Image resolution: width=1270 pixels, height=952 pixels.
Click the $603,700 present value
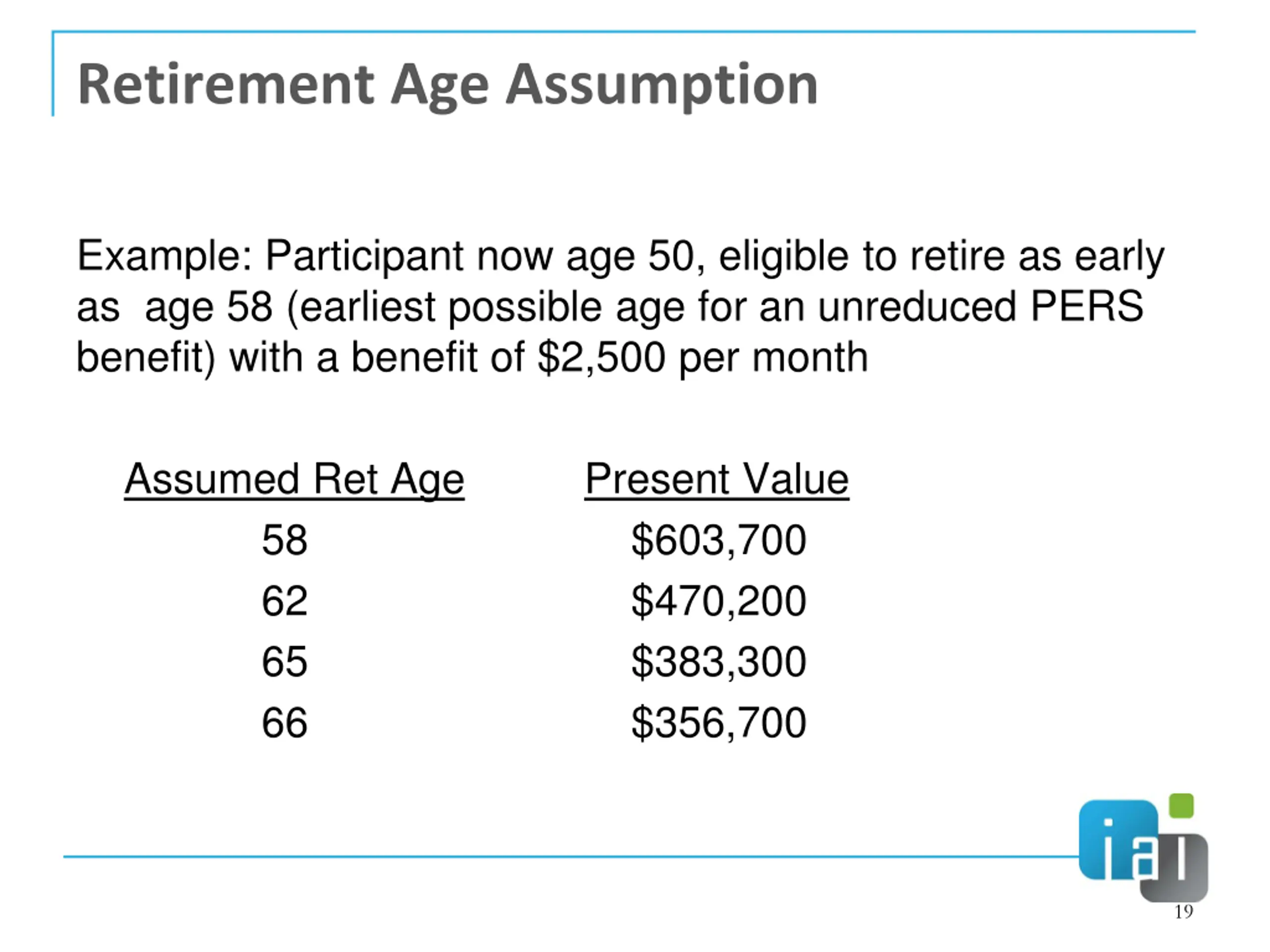[719, 540]
